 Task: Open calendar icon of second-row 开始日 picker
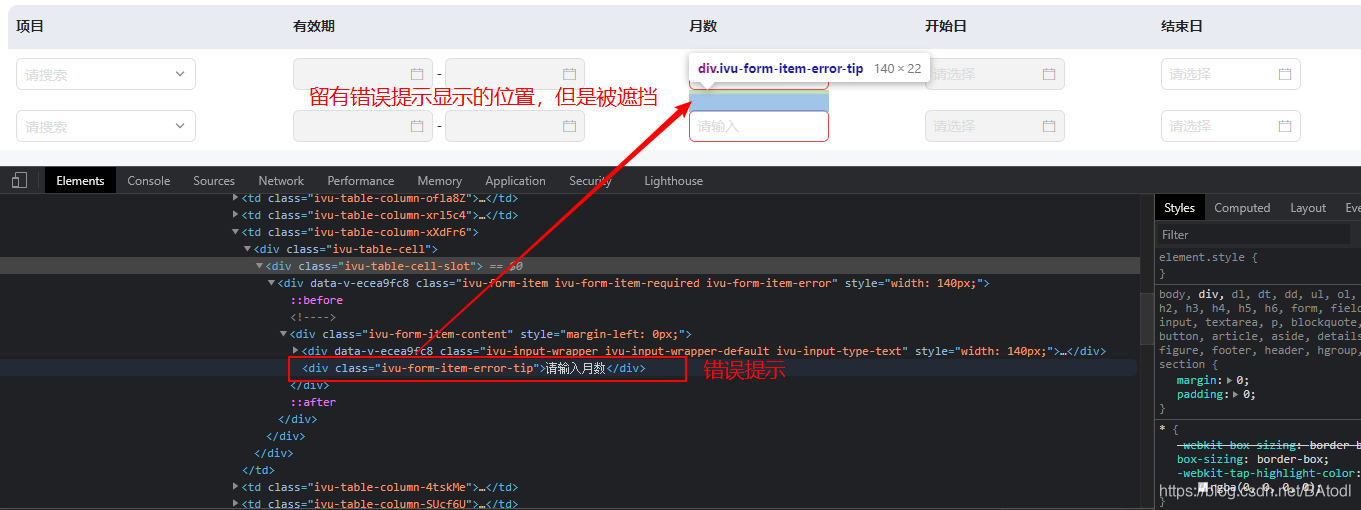coord(1049,126)
